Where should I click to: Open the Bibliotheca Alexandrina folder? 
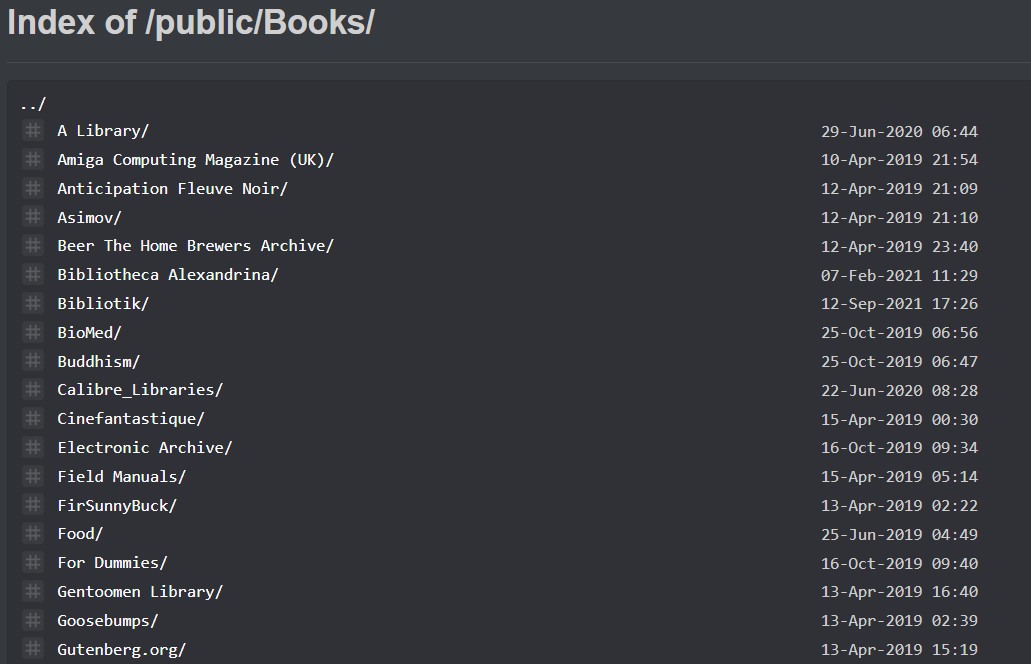pyautogui.click(x=168, y=275)
